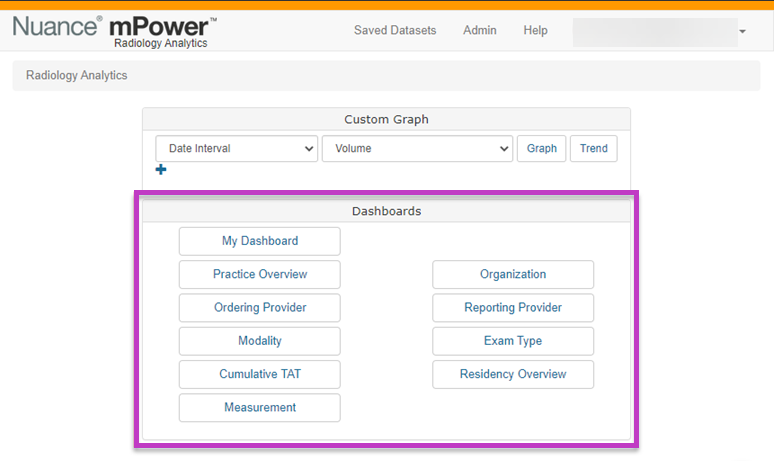Open the Ordering Provider dashboard
The image size is (774, 461).
260,307
